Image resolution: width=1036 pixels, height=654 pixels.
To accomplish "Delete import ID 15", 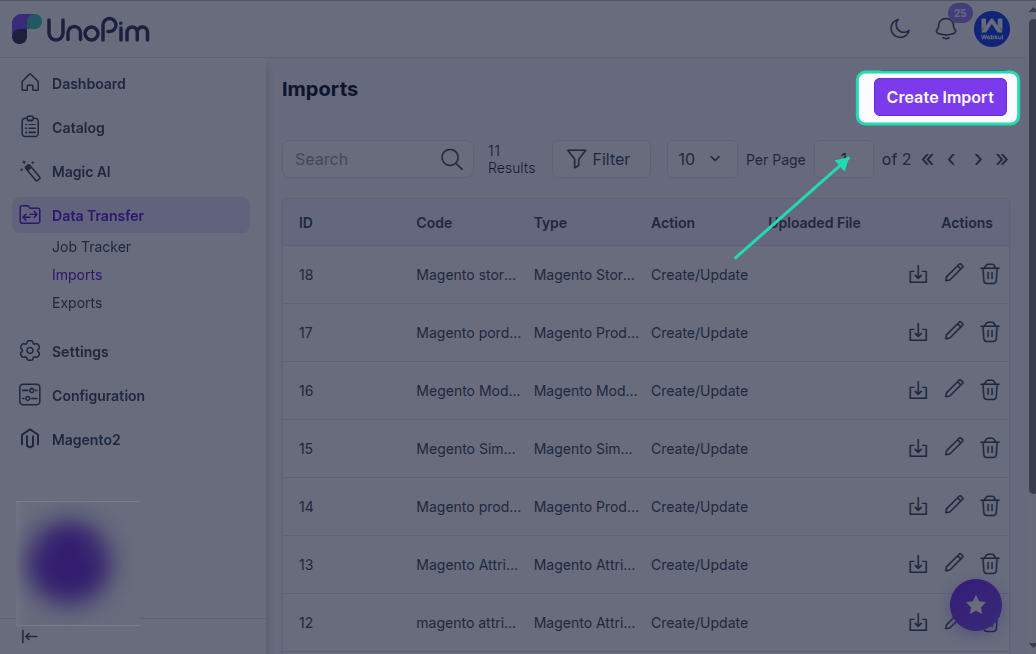I will click(989, 448).
